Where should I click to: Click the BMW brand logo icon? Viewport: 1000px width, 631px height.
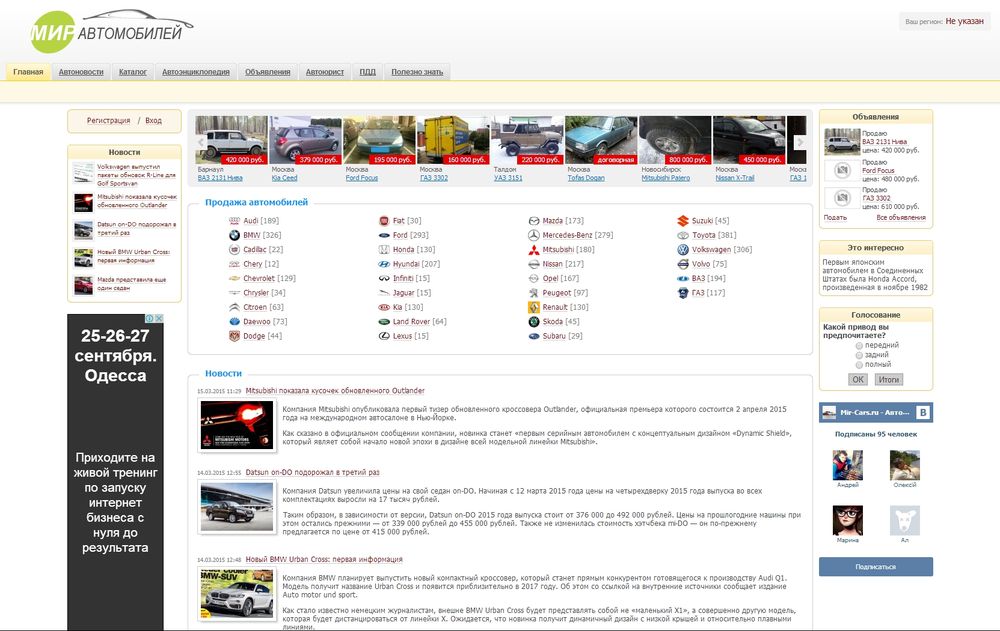tap(234, 235)
